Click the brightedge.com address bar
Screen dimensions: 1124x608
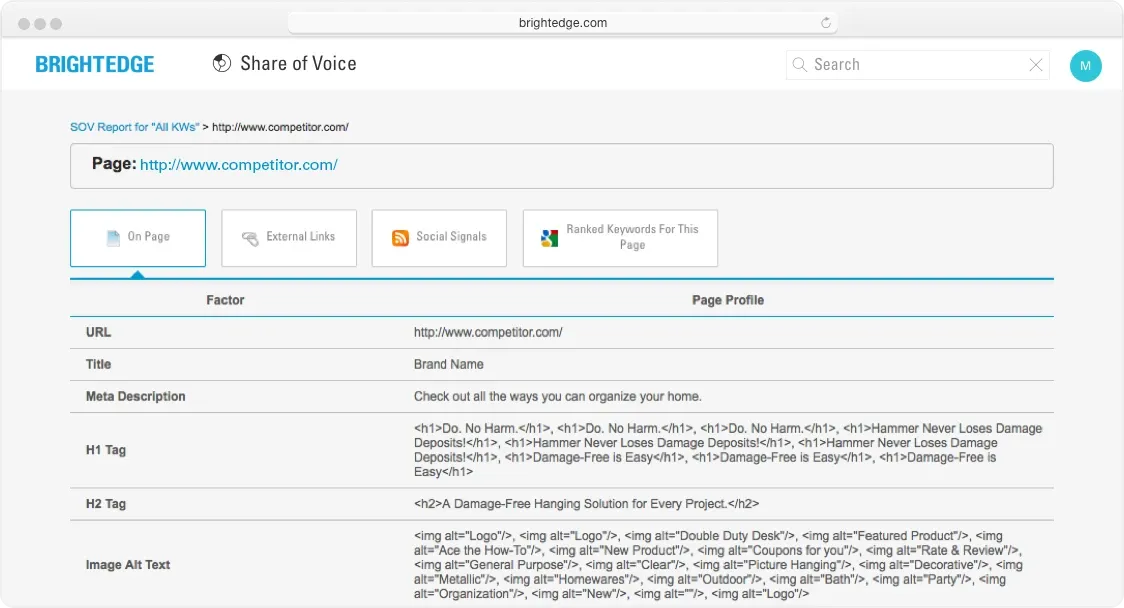point(563,23)
